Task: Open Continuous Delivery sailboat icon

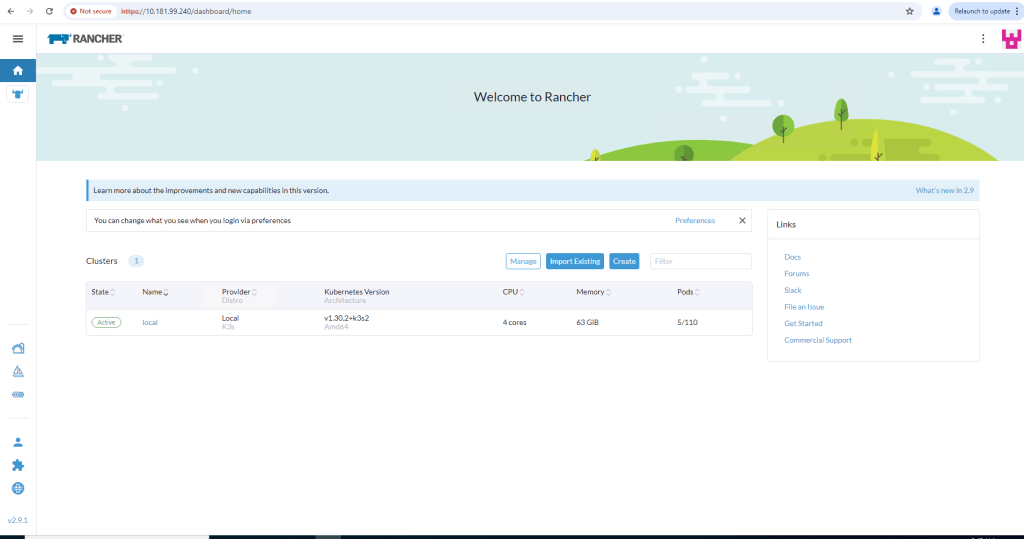Action: [x=17, y=372]
